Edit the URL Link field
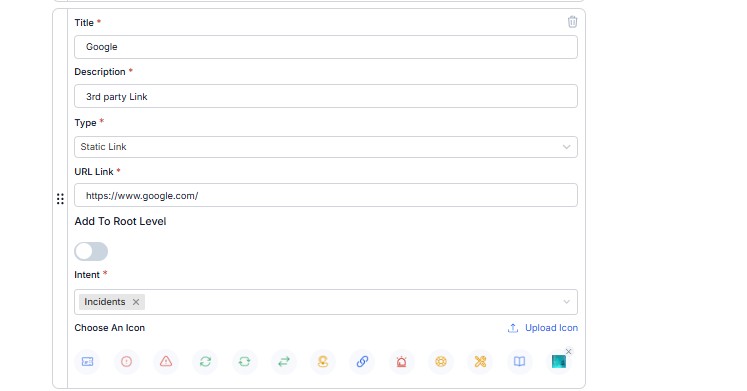This screenshot has width=747, height=391. pos(326,195)
